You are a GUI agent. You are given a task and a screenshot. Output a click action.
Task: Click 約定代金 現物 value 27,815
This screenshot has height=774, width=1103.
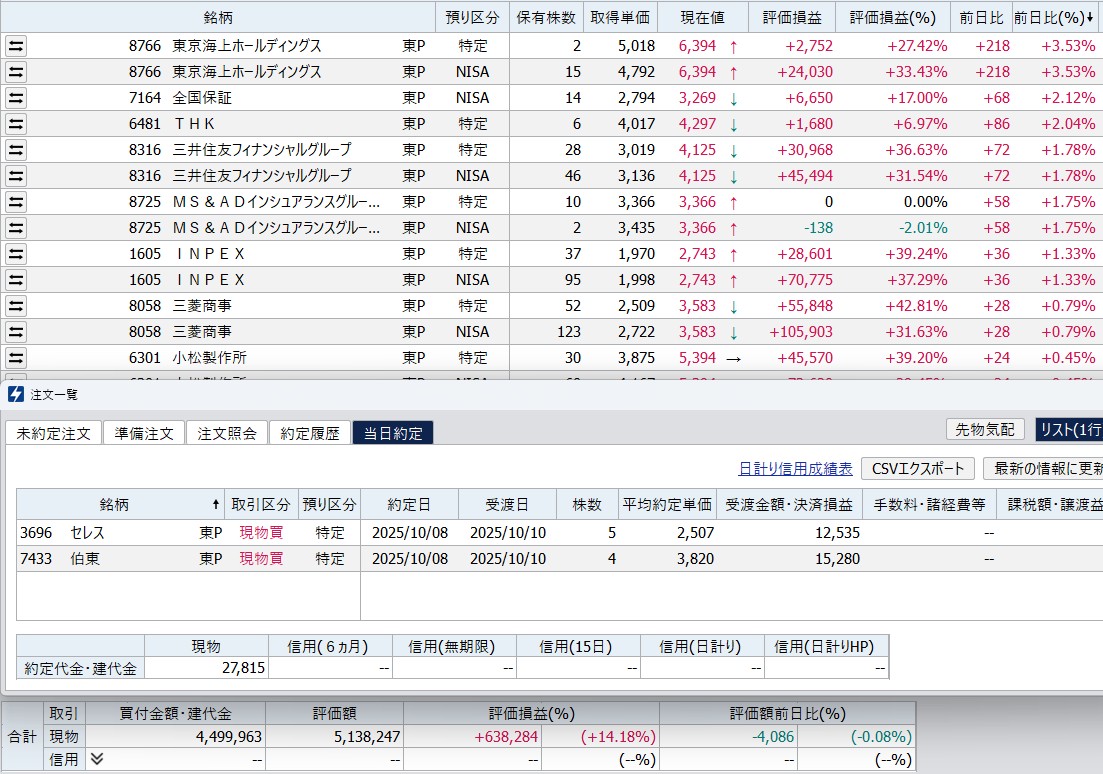(x=243, y=668)
